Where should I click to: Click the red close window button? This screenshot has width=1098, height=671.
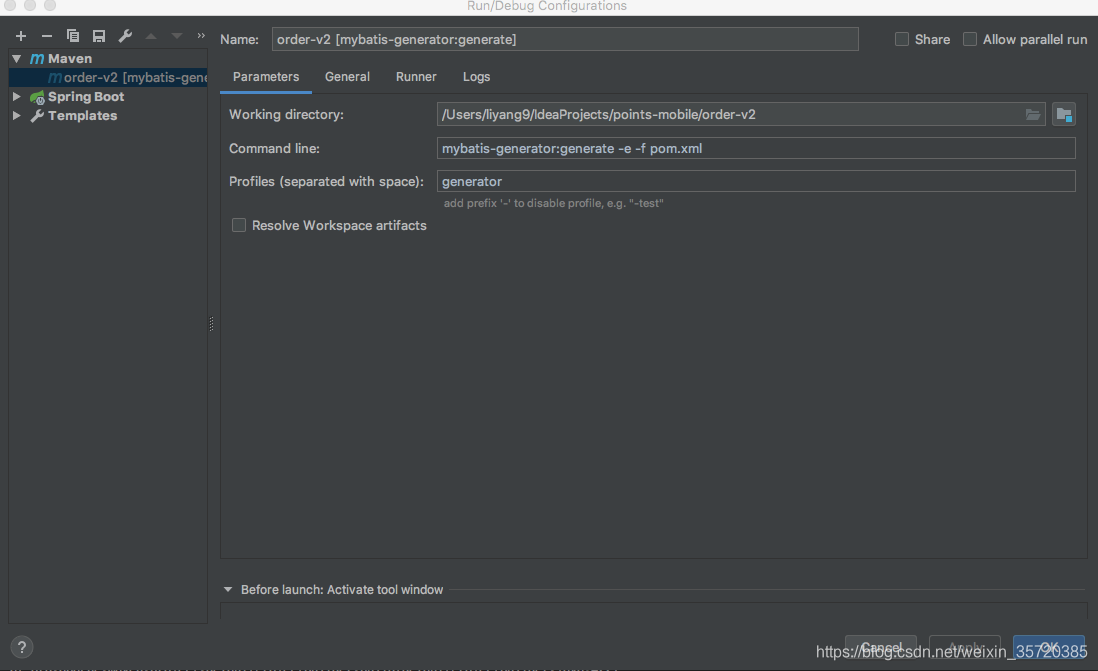pyautogui.click(x=10, y=5)
